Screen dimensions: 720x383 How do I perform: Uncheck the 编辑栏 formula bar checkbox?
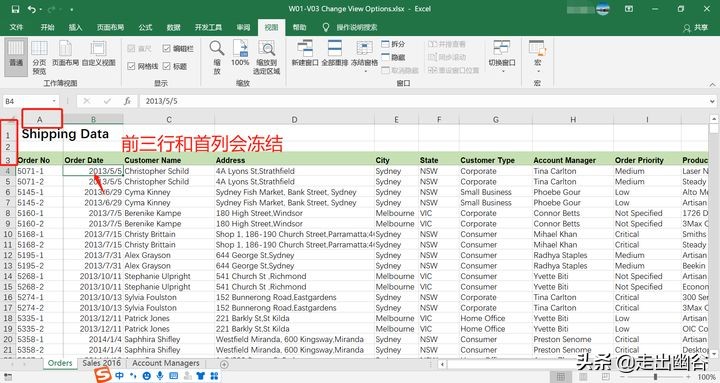point(166,48)
